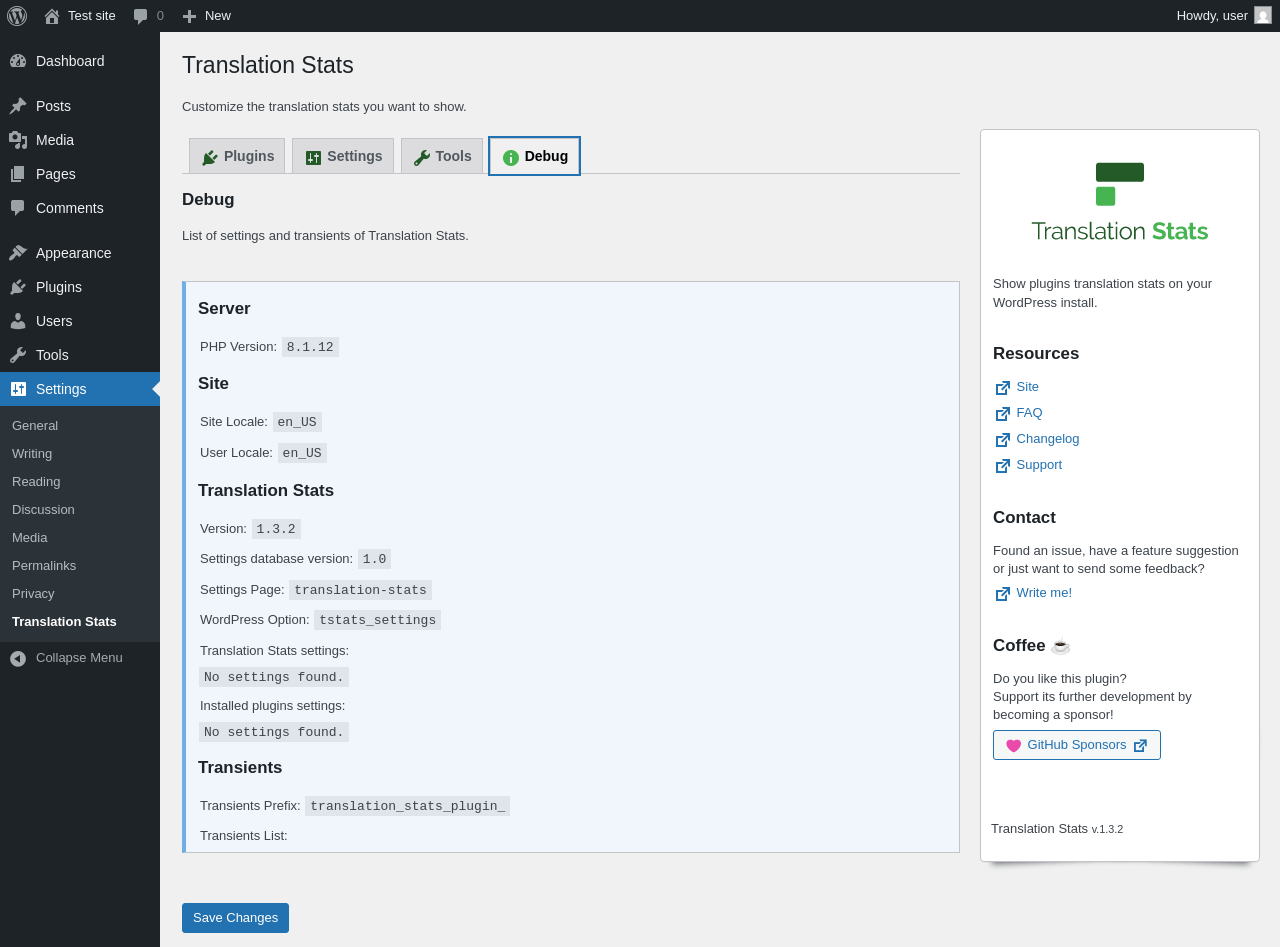Select Translation Stats submenu item
This screenshot has width=1280, height=947.
tap(80, 621)
